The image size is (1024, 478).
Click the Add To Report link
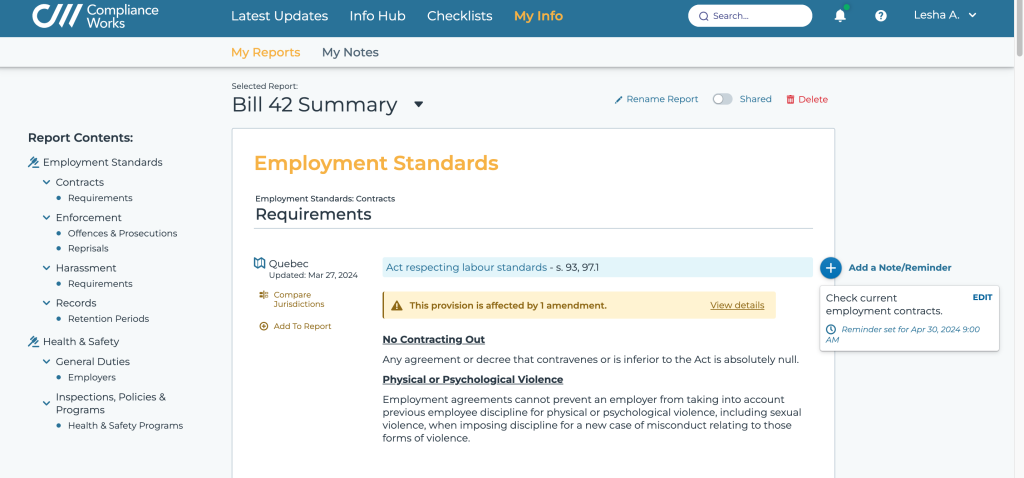[x=302, y=326]
